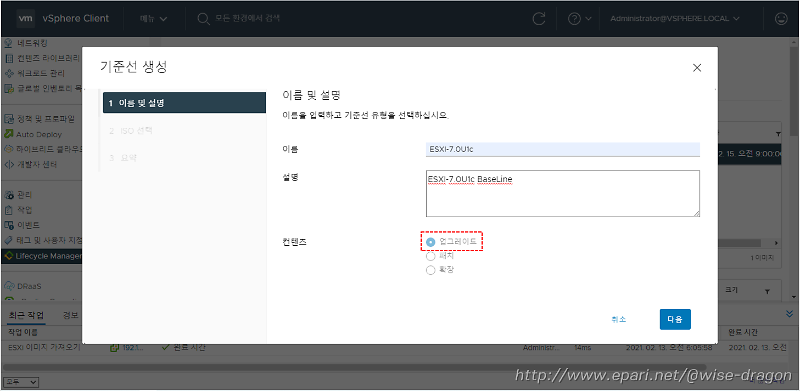The width and height of the screenshot is (800, 391).
Task: Open the 모두 filter dropdown
Action: coord(21,382)
